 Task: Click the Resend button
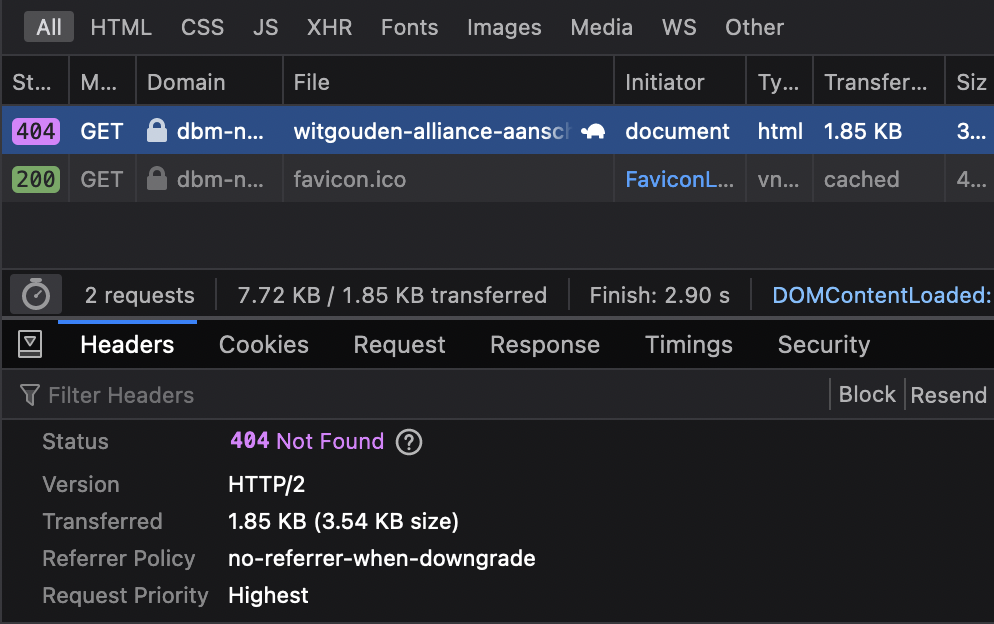(x=948, y=394)
